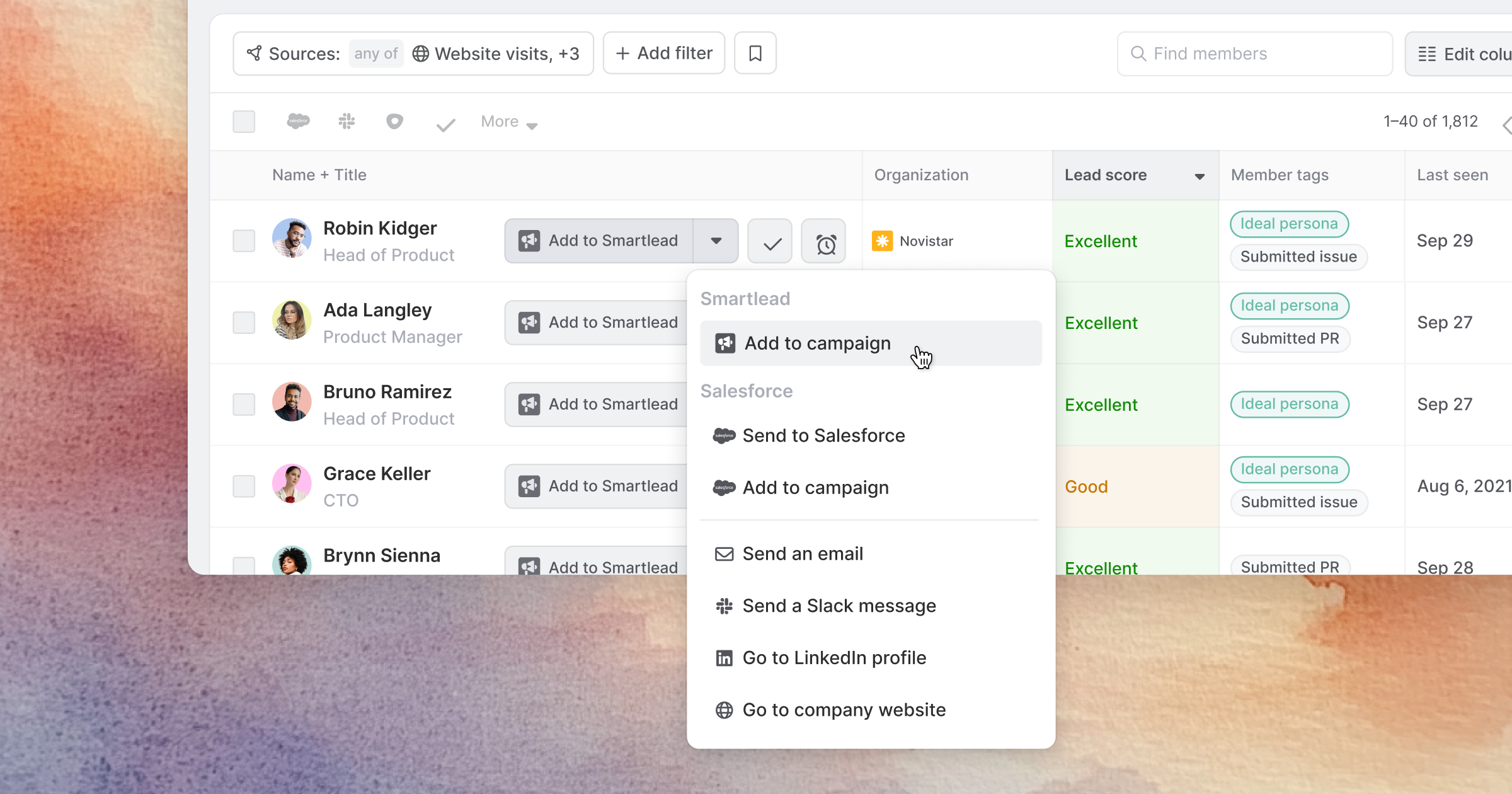Click Add to Smartlead for Brynn Sienna

pyautogui.click(x=596, y=561)
